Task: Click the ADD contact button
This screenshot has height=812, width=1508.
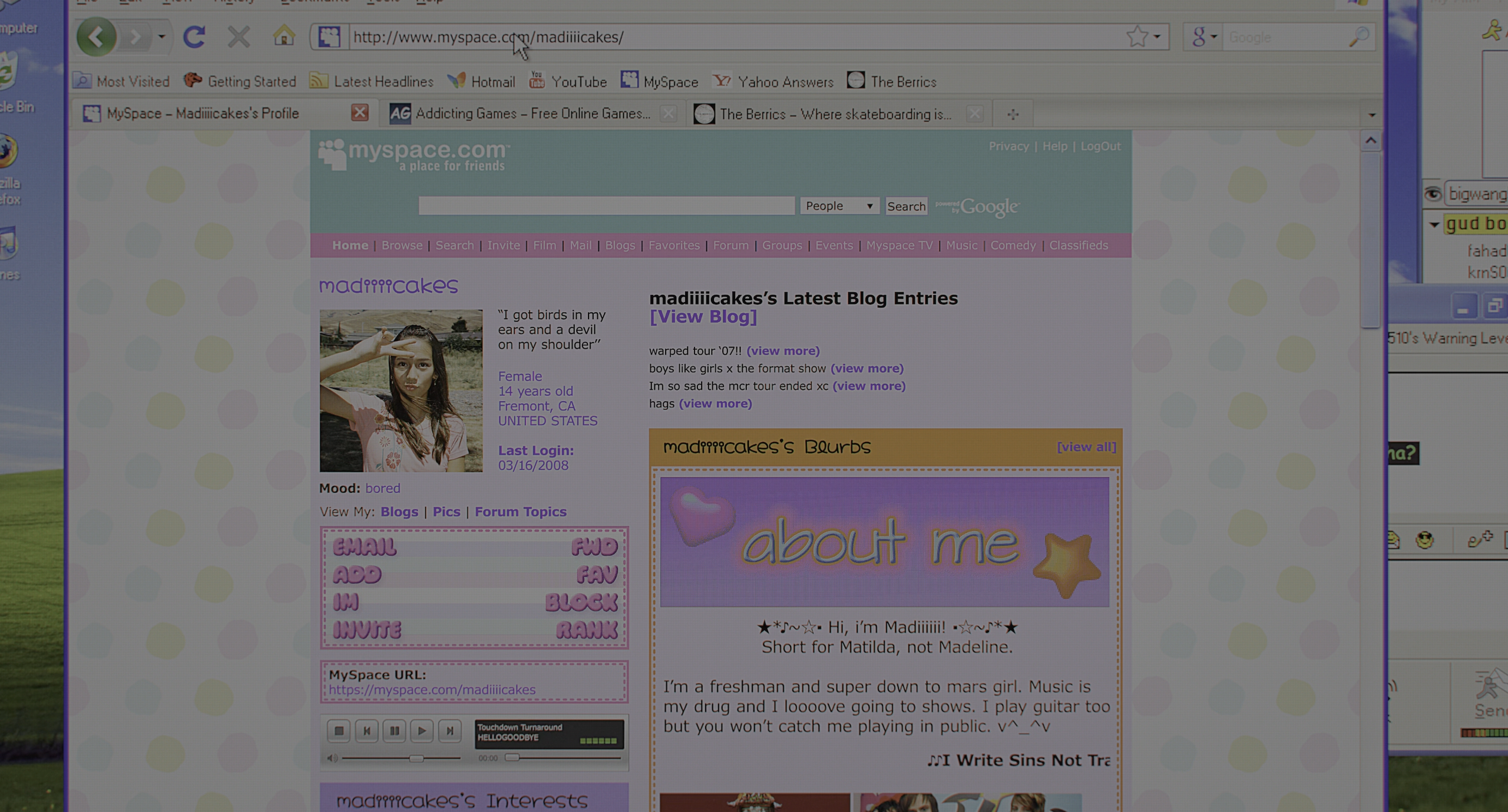Action: 357,575
